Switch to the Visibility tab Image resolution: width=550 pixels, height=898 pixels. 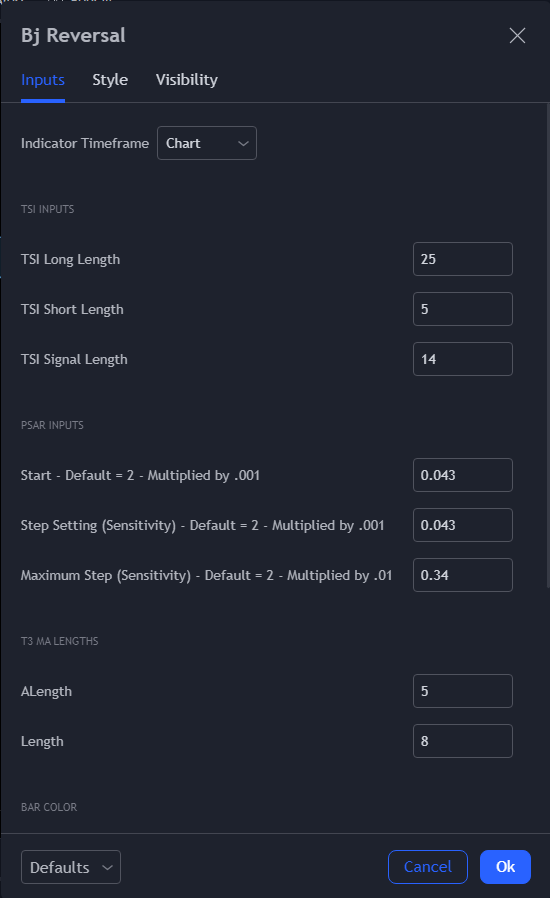coord(187,80)
